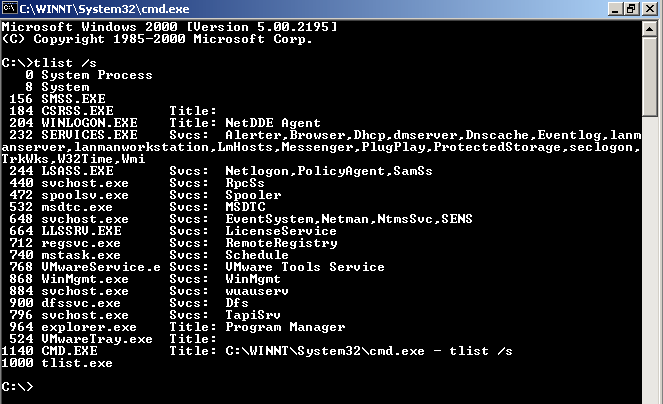Screen dimensions: 663x404
Task: Click the regsvc.exe process name
Action: click(x=81, y=243)
